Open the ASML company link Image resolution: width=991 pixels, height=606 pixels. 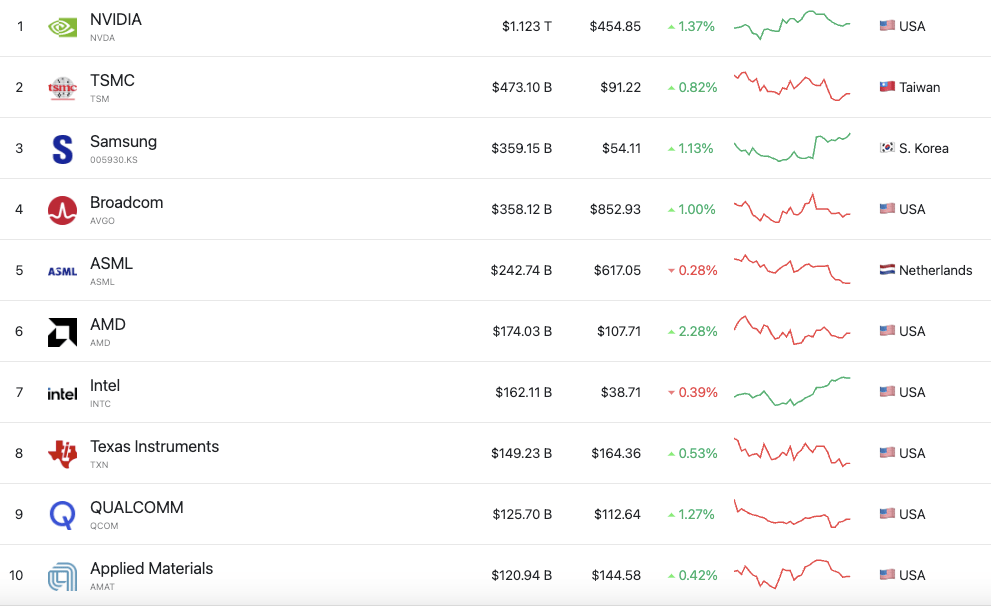pos(111,264)
